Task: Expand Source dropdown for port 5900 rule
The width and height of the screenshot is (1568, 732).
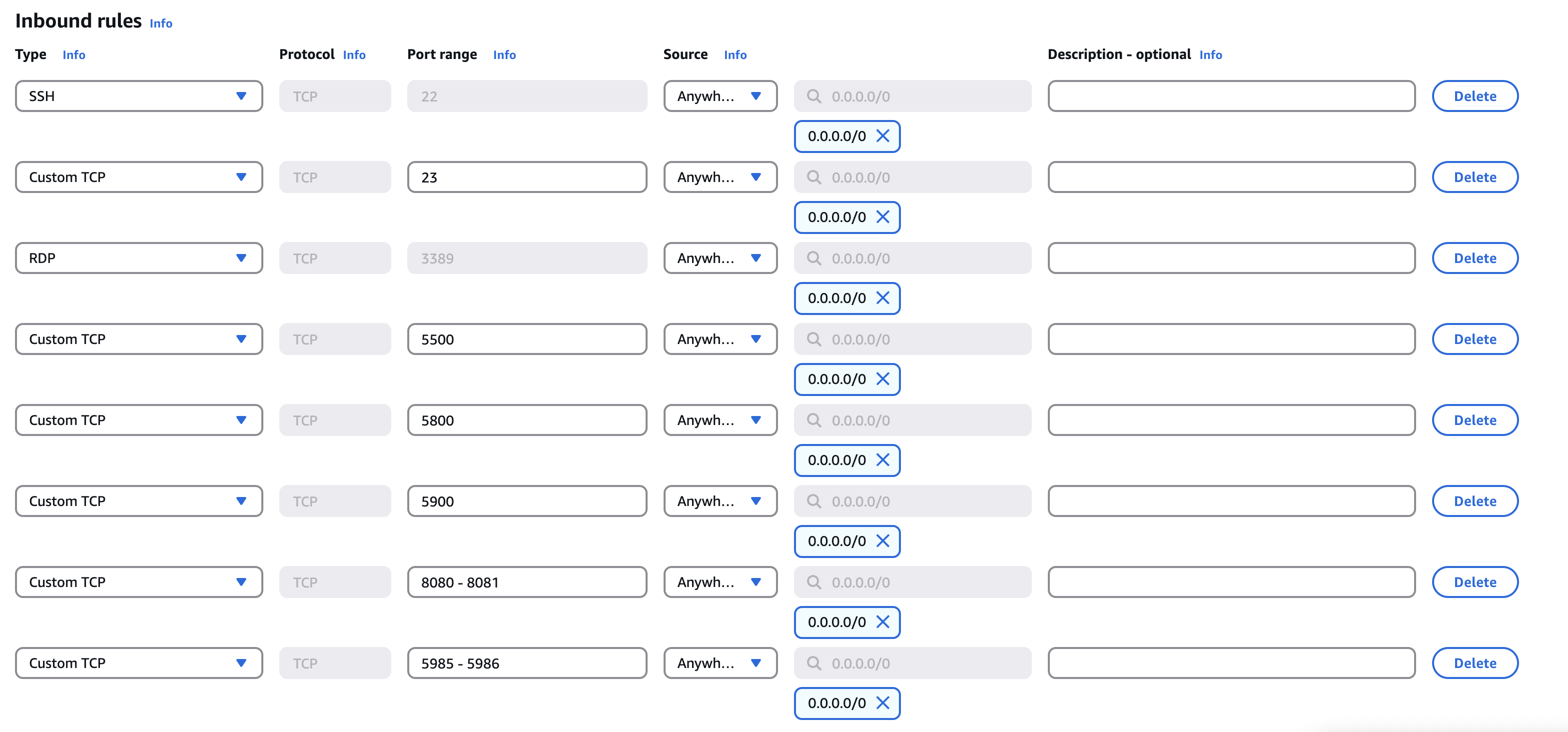Action: coord(720,501)
